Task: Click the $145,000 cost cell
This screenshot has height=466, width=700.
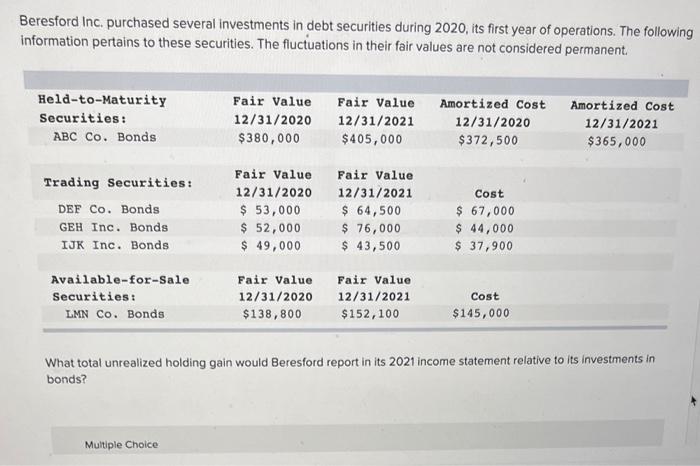Action: coord(482,314)
